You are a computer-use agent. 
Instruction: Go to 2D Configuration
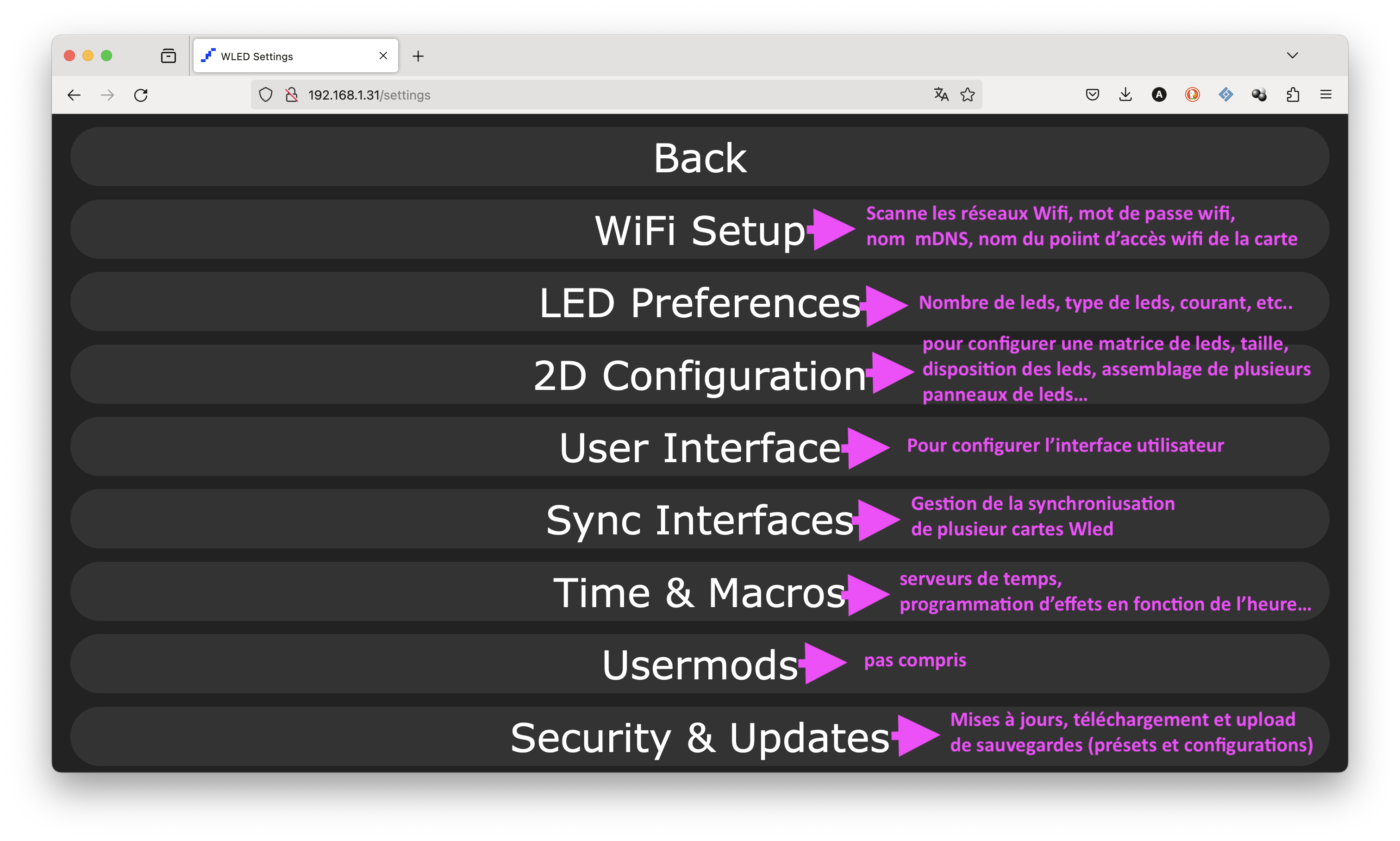point(700,375)
